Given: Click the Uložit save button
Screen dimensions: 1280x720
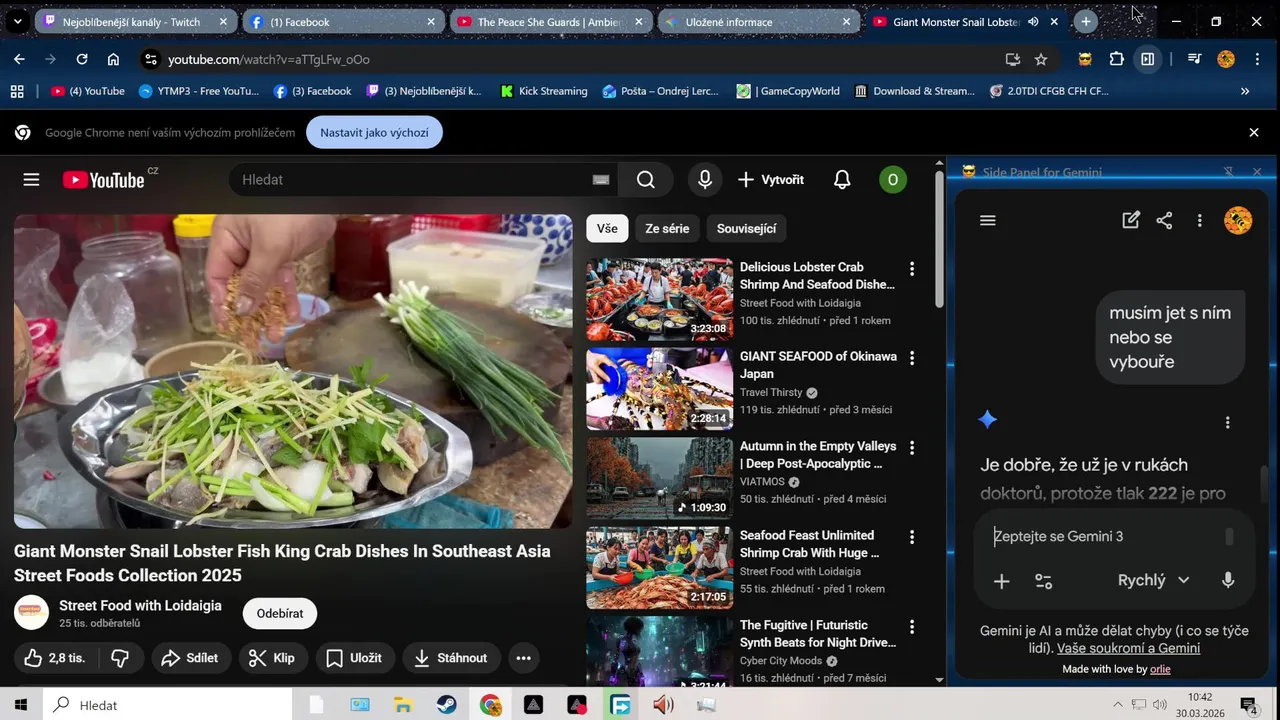Looking at the screenshot, I should pos(355,658).
